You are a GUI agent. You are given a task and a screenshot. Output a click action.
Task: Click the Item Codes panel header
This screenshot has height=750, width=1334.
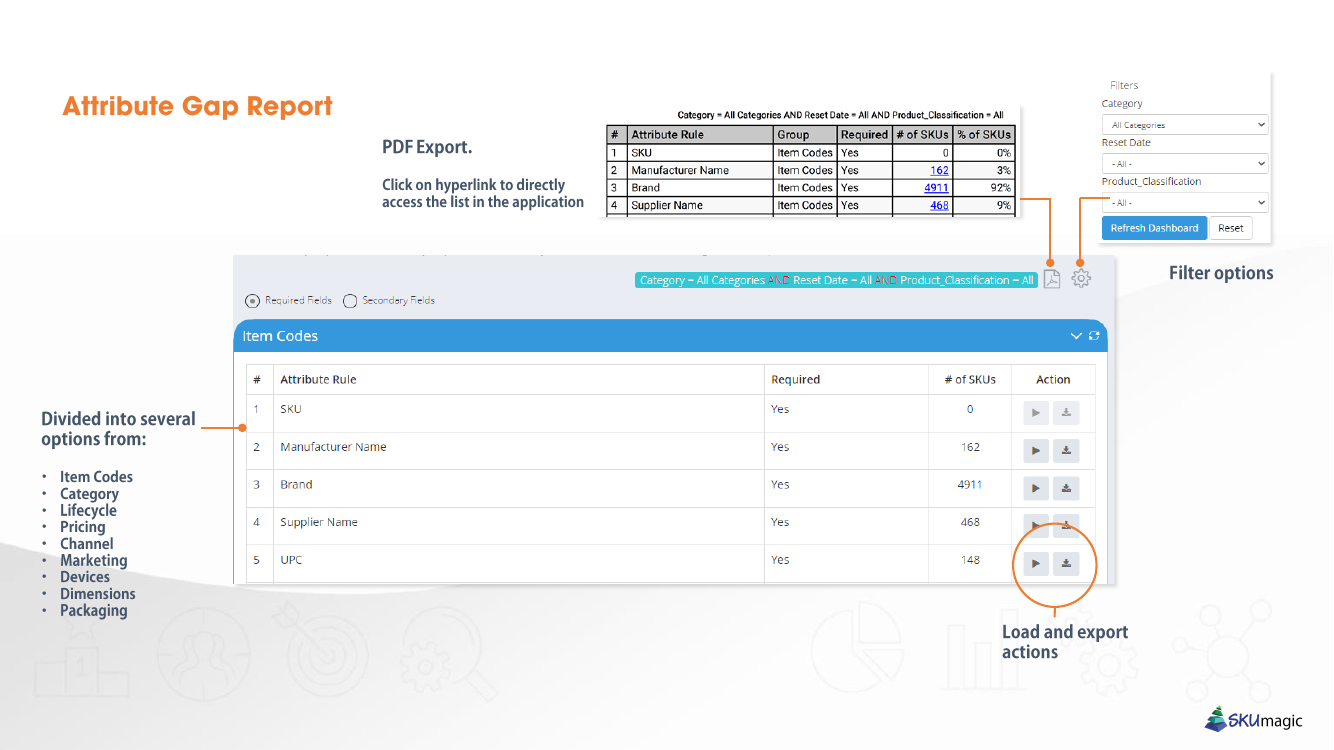[x=670, y=336]
